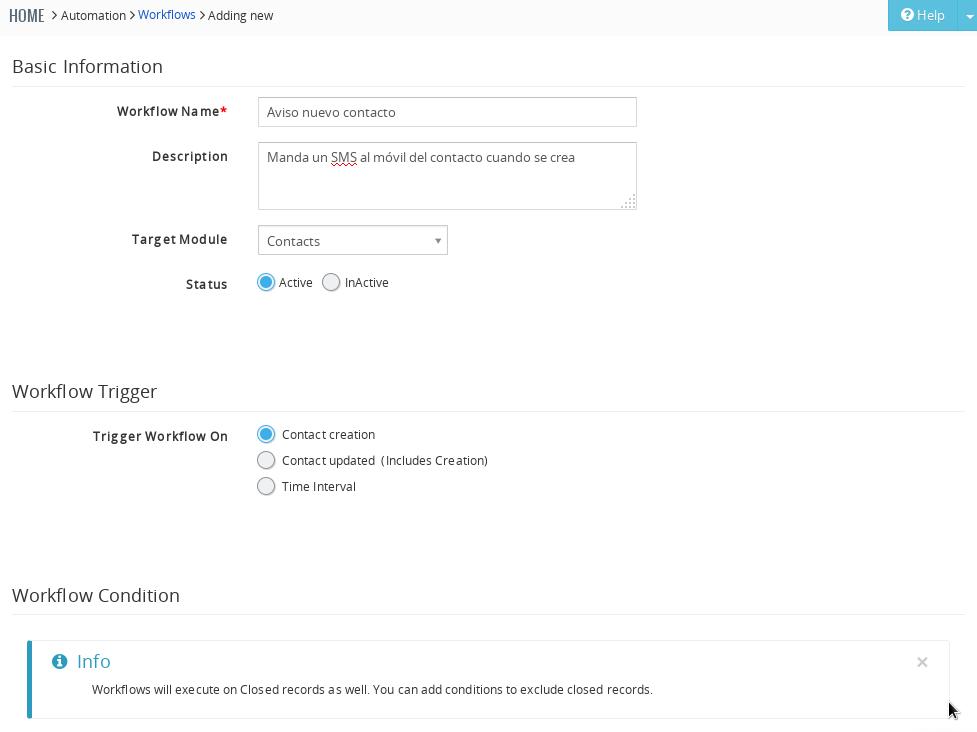
Task: Choose Contact creation as the trigger
Action: [266, 434]
